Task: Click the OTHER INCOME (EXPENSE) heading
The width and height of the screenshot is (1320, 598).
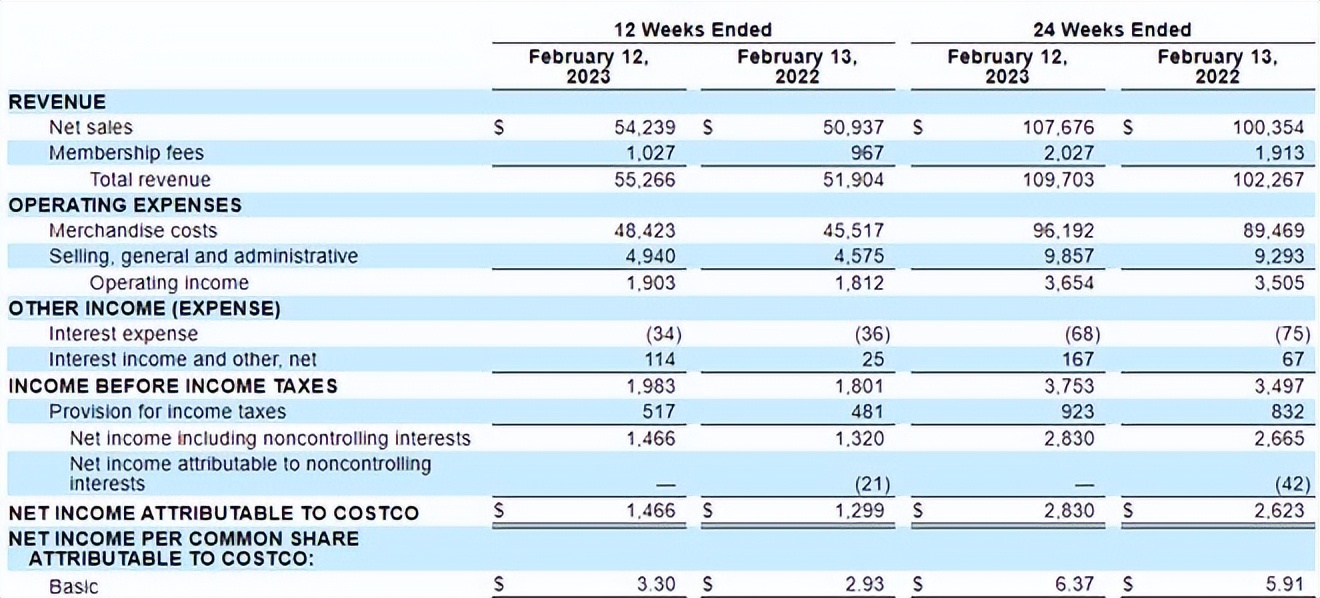Action: [x=144, y=308]
